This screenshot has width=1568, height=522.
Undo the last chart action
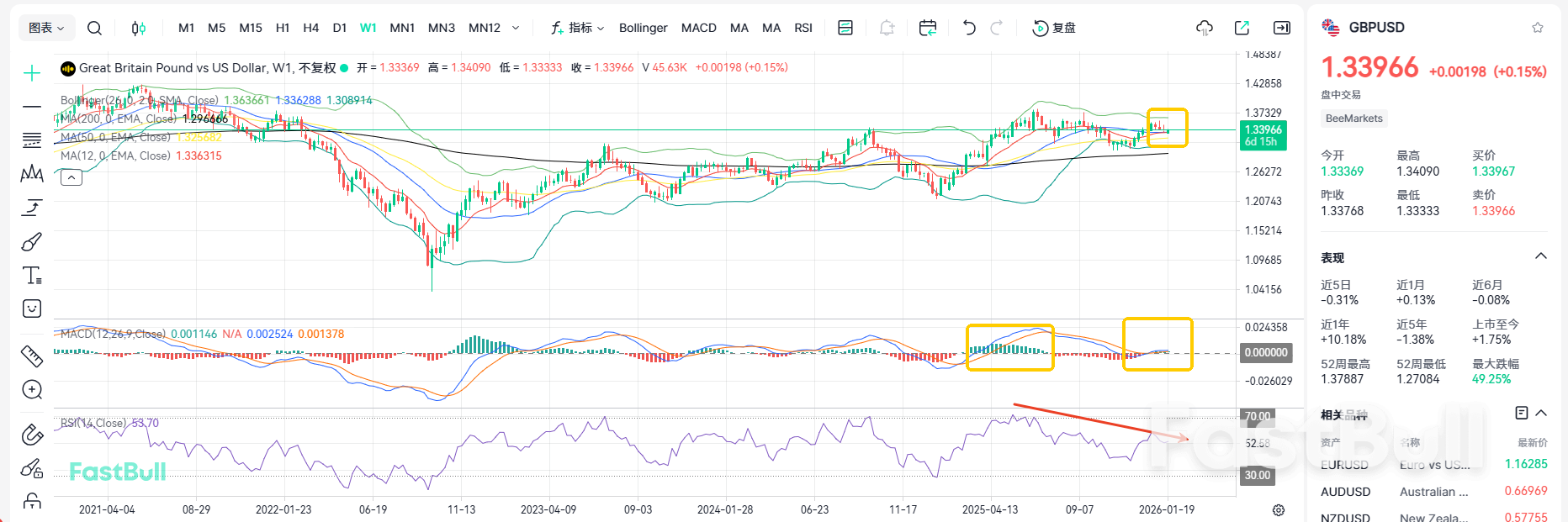[x=969, y=28]
